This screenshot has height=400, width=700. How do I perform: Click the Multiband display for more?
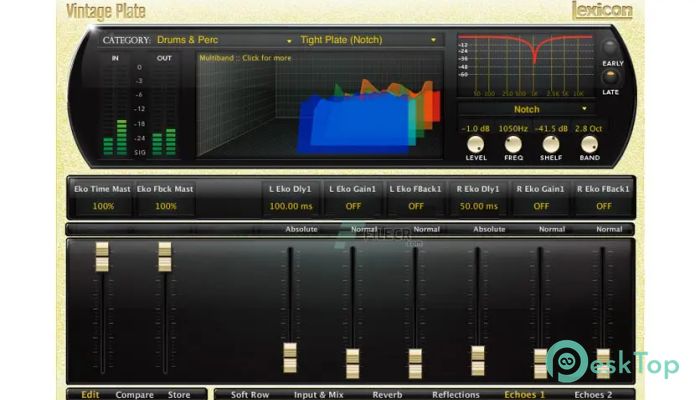[320, 104]
